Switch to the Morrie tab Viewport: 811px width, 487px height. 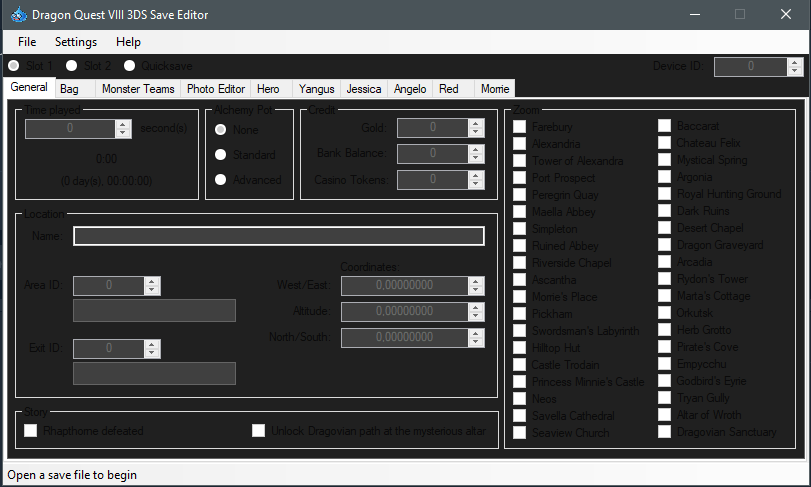tap(495, 89)
